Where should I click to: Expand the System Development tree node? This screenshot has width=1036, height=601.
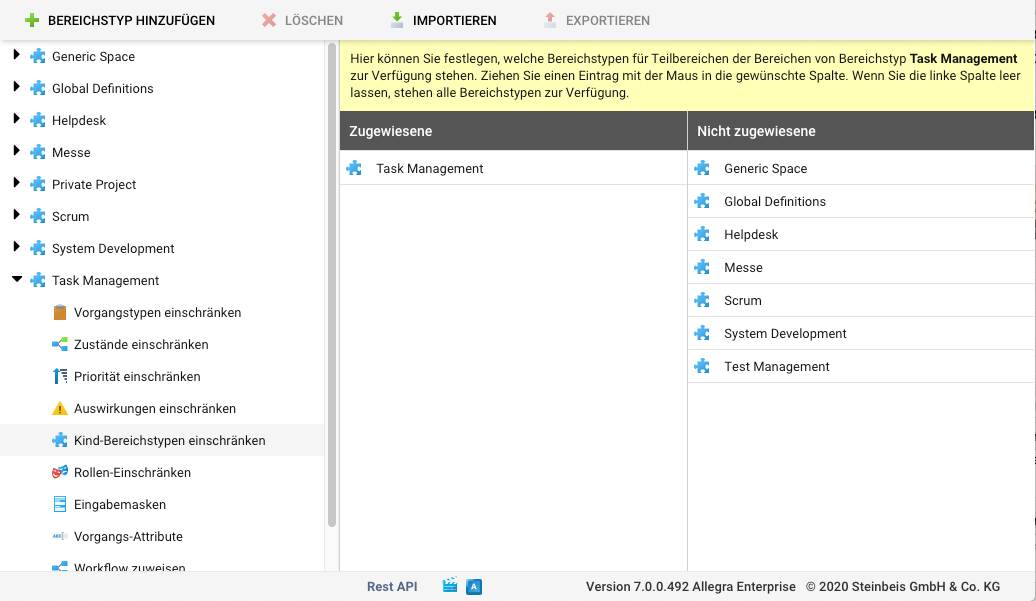click(x=16, y=248)
